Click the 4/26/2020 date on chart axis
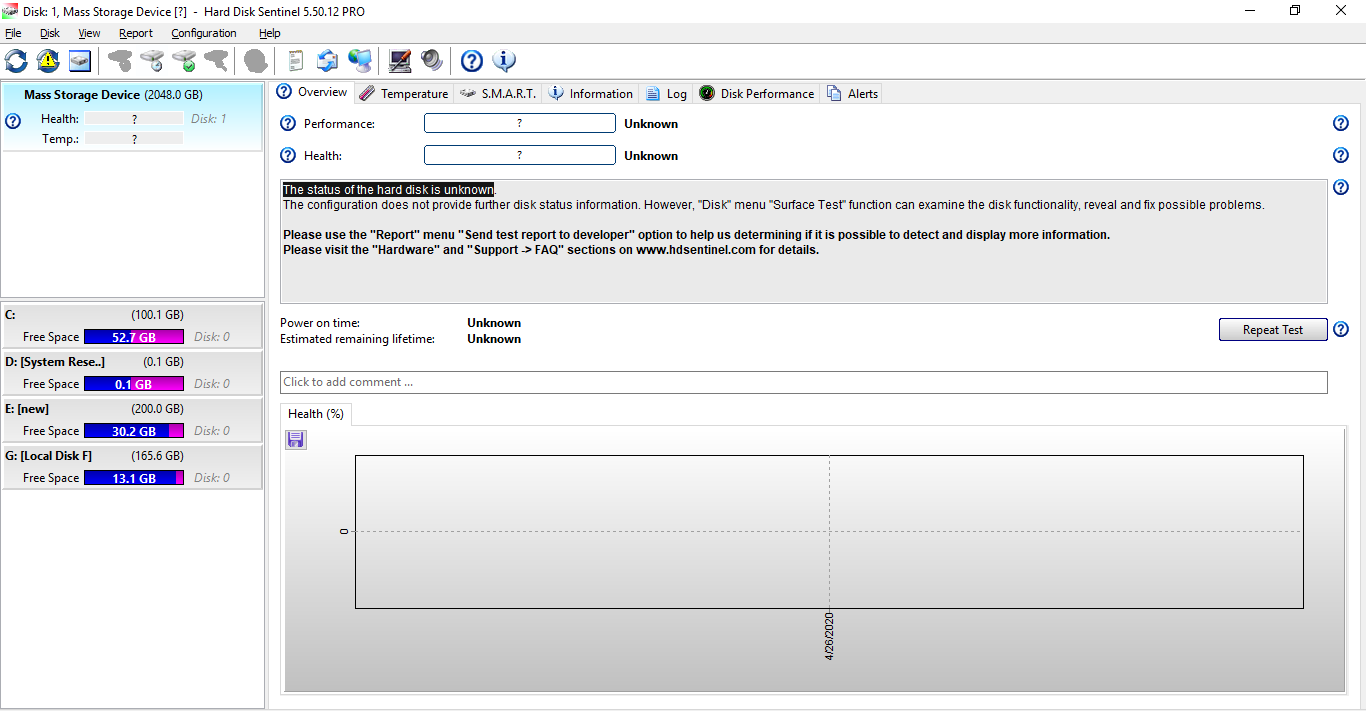Screen dimensions: 1366x711 tap(829, 636)
